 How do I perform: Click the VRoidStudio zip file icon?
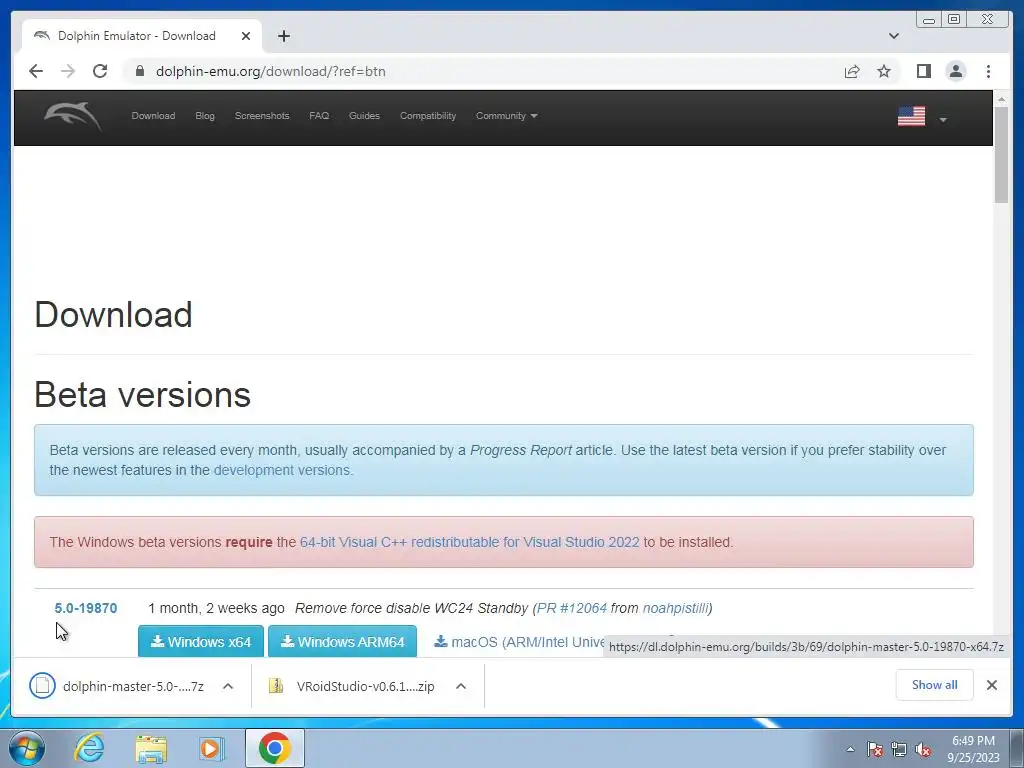tap(276, 686)
